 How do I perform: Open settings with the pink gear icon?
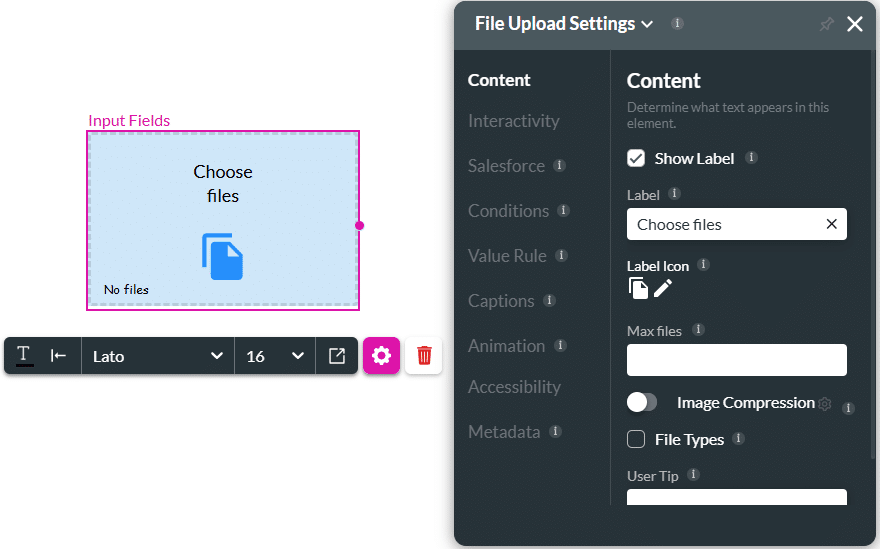381,355
